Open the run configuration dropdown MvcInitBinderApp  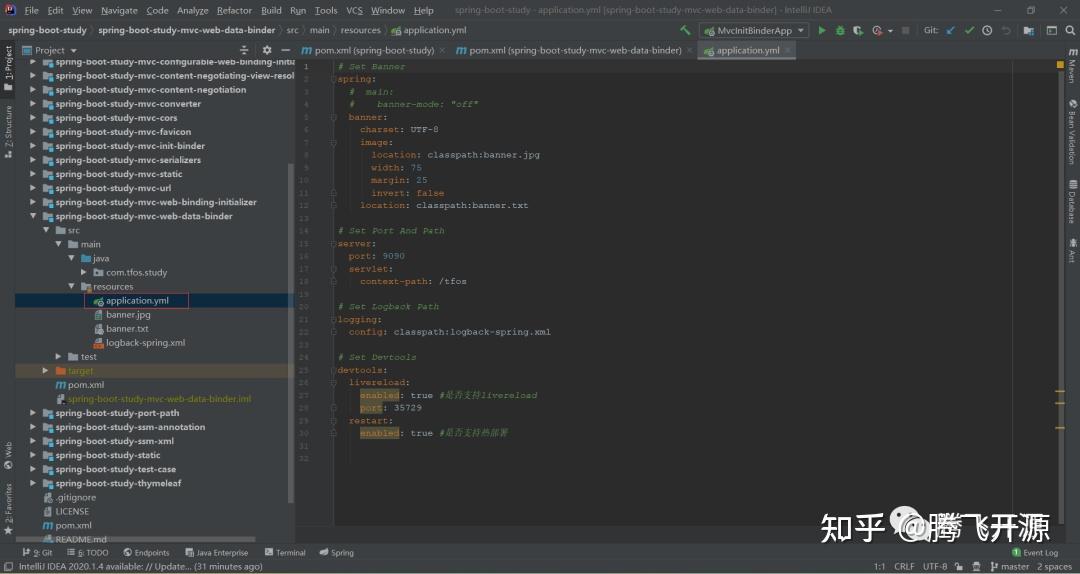pyautogui.click(x=754, y=30)
